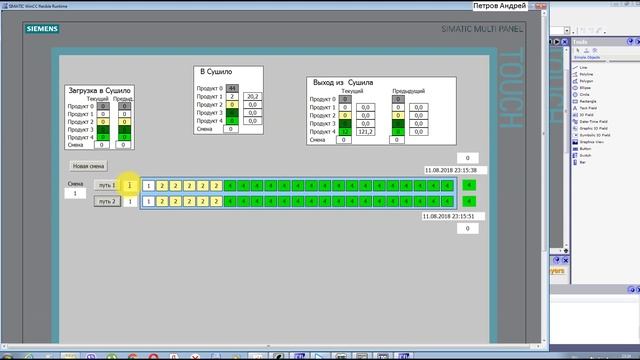Click the 0 field above the first timestamp
640x360 pixels.
coord(468,158)
